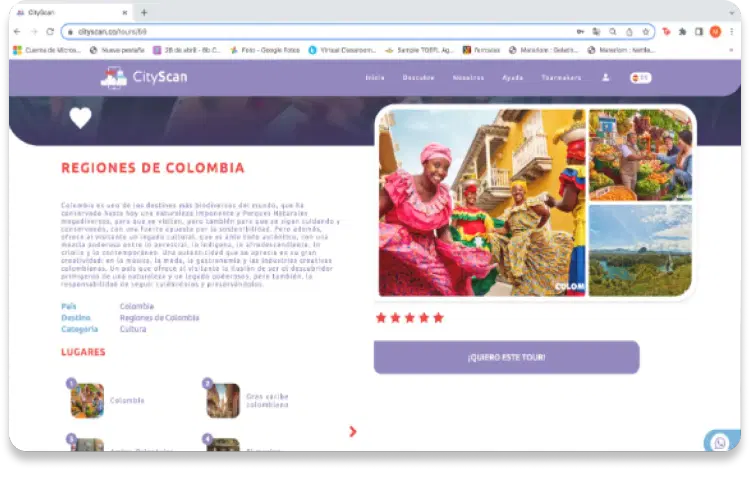Image resolution: width=750 pixels, height=485 pixels.
Task: Click the zoom magnifier icon in address bar
Action: [613, 32]
